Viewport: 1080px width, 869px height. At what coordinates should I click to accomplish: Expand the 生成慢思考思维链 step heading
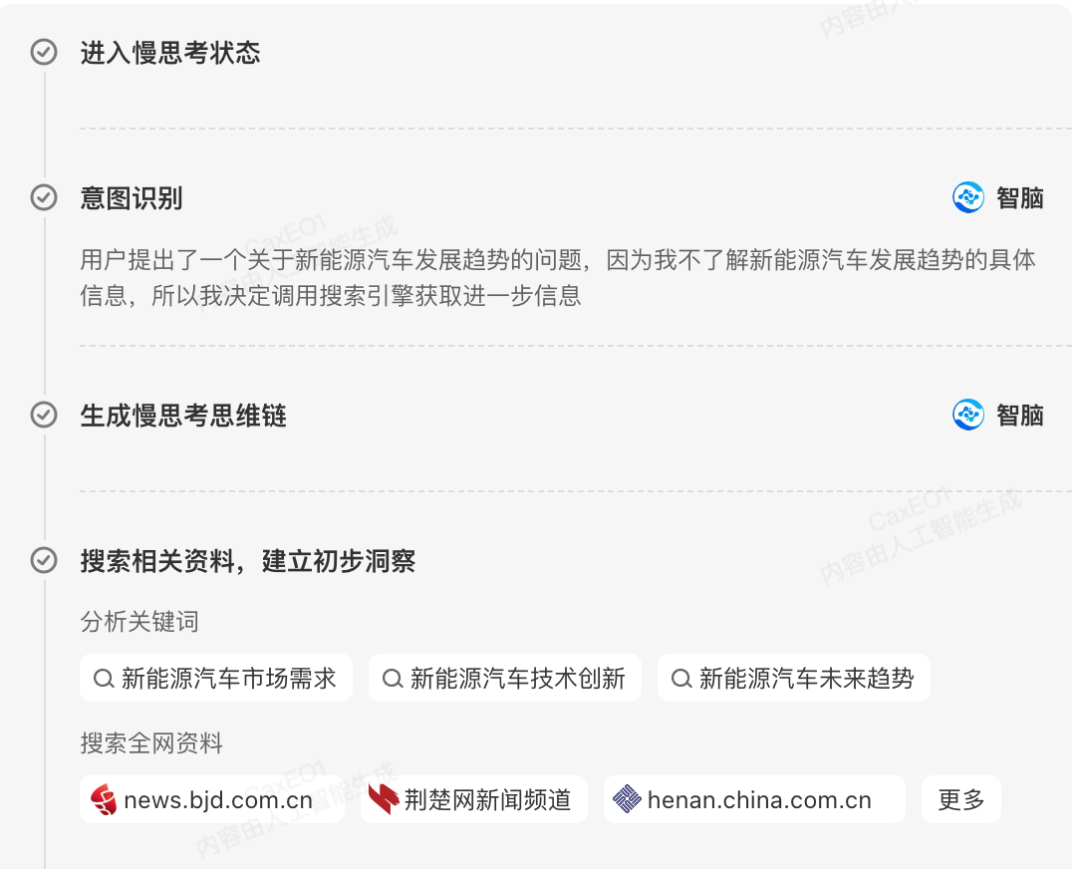click(183, 416)
